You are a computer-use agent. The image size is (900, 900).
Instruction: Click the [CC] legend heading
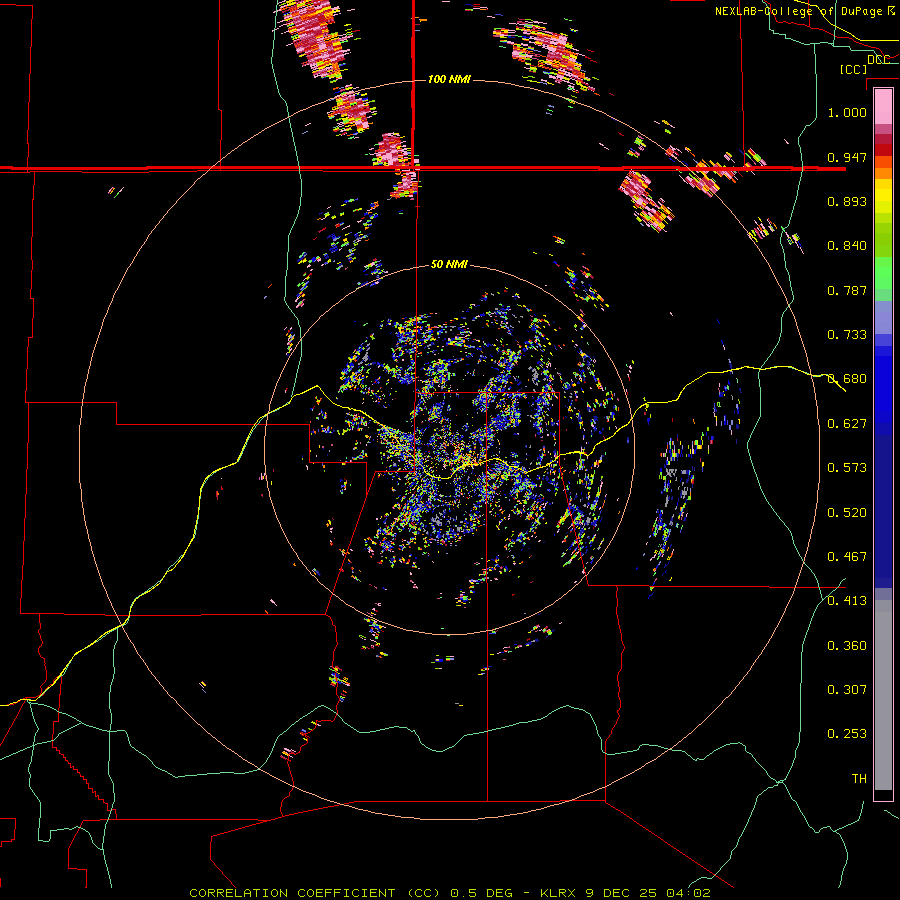pyautogui.click(x=853, y=69)
